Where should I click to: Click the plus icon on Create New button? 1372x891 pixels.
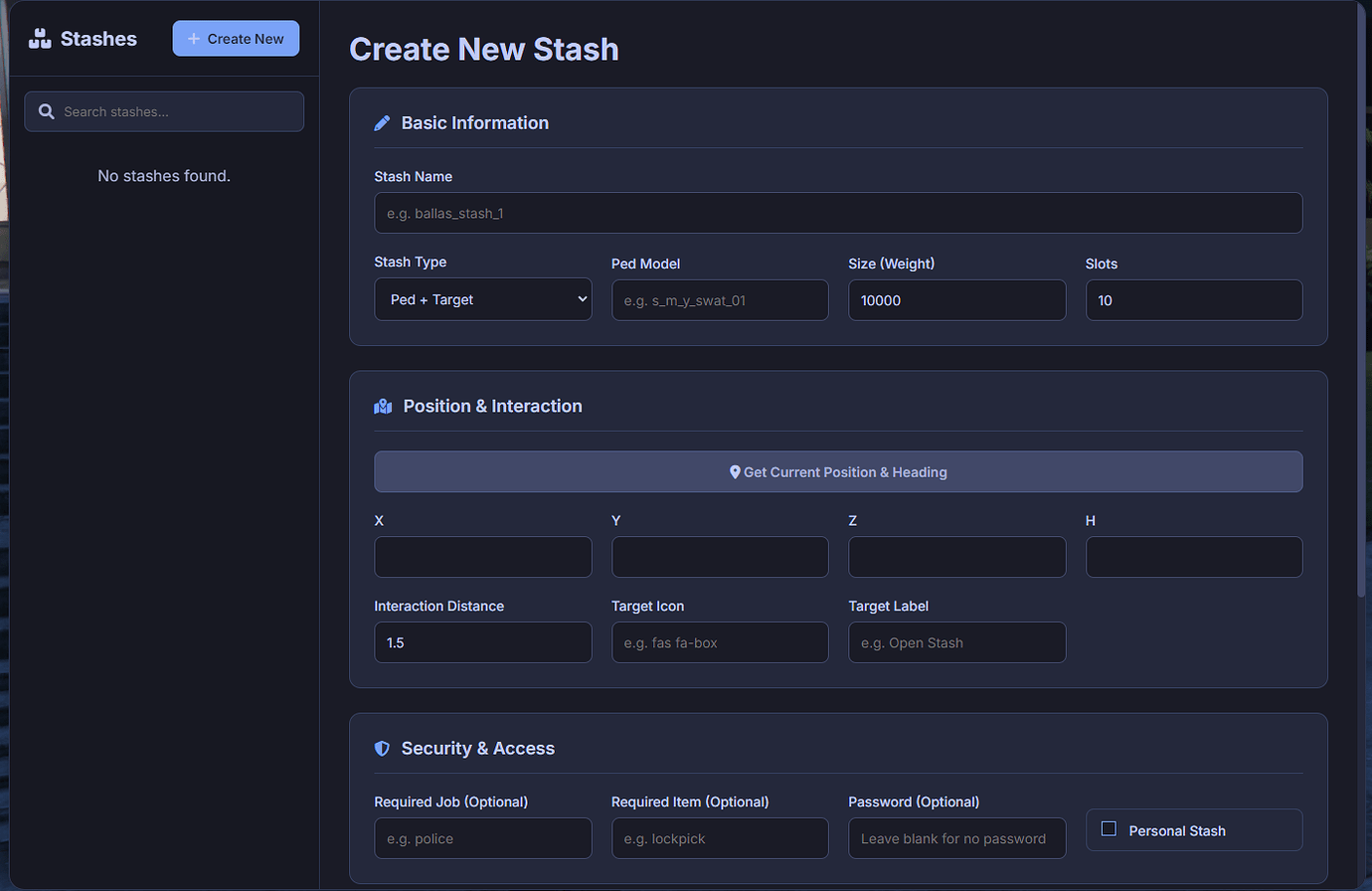[193, 38]
